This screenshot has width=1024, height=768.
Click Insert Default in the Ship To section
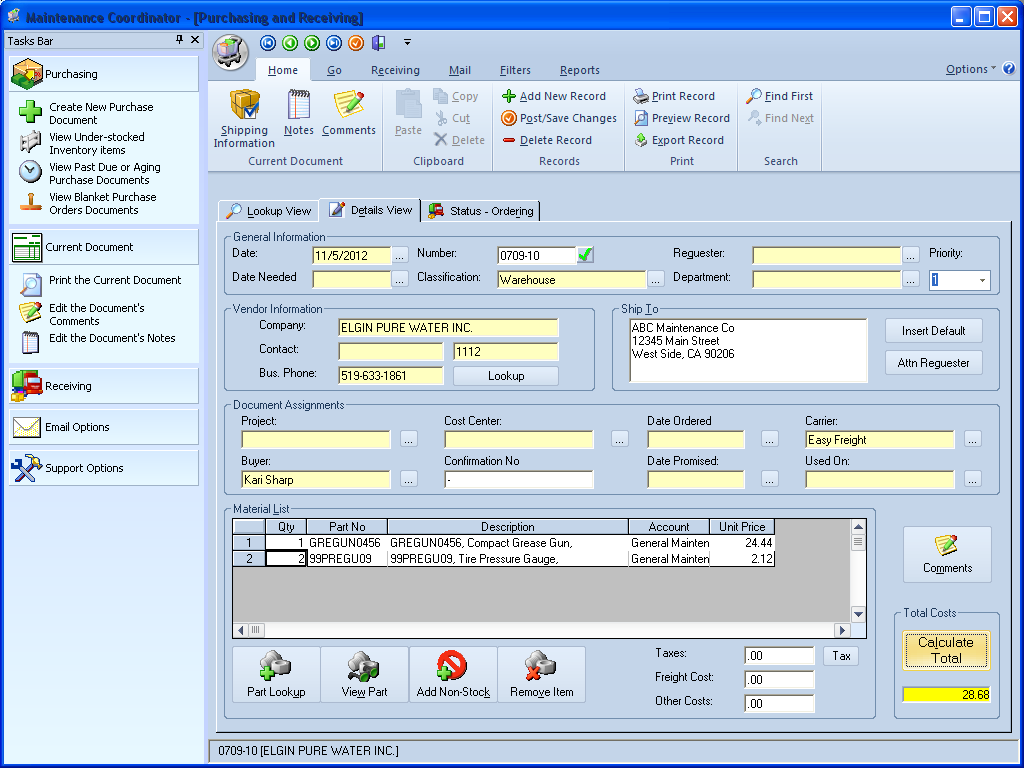tap(933, 330)
